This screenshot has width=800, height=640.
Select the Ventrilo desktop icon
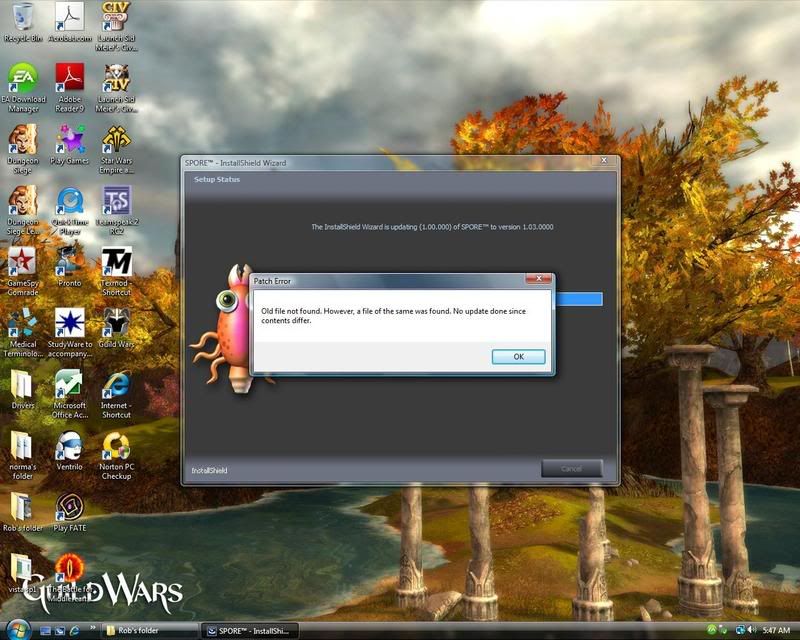tap(70, 452)
